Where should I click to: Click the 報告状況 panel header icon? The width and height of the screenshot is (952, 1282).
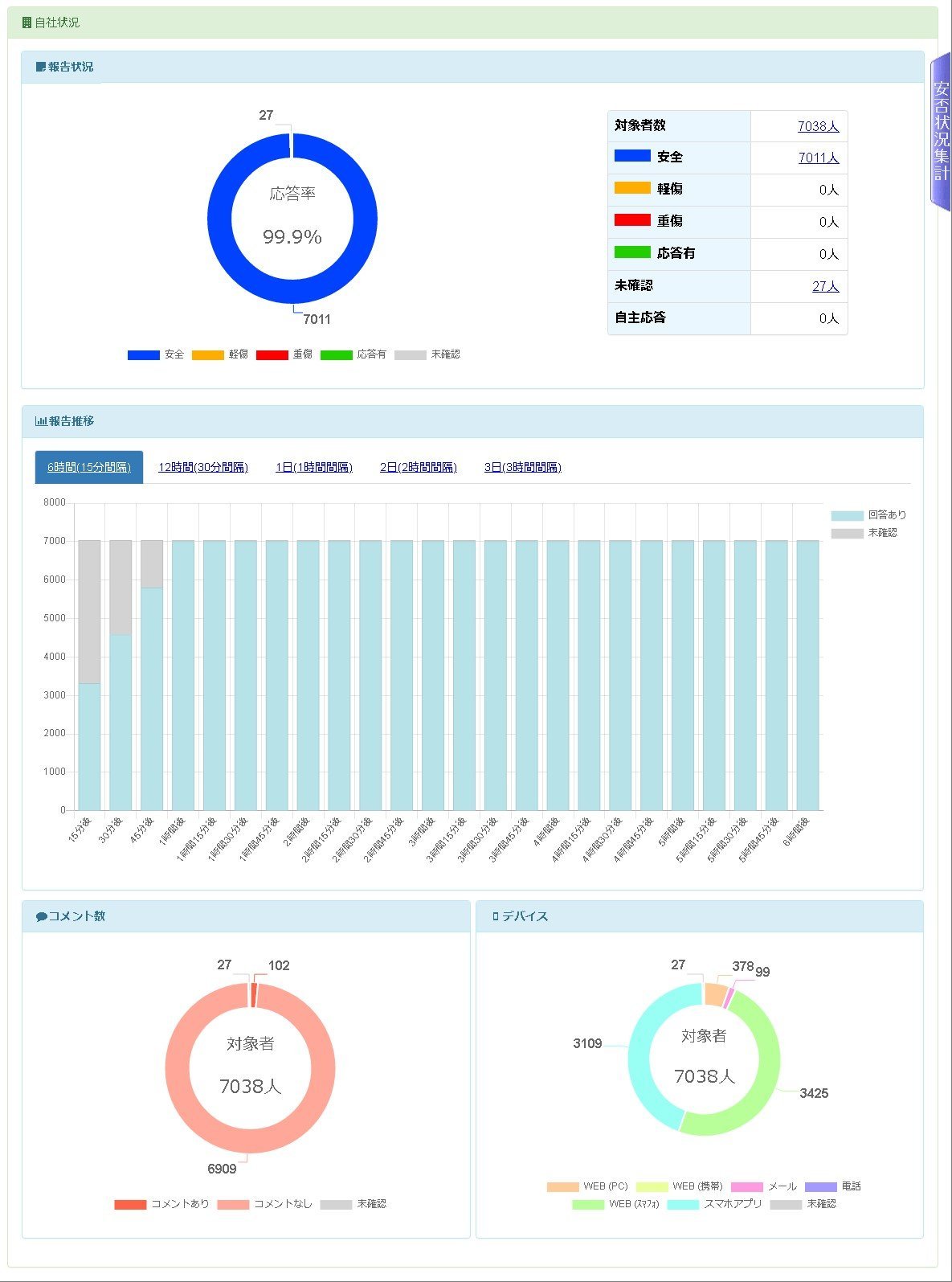41,67
